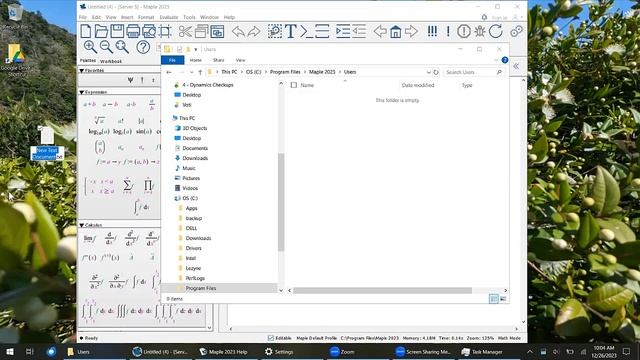The width and height of the screenshot is (640, 360).
Task: Collapse Maple's side panel with double chevron
Action: [516, 66]
